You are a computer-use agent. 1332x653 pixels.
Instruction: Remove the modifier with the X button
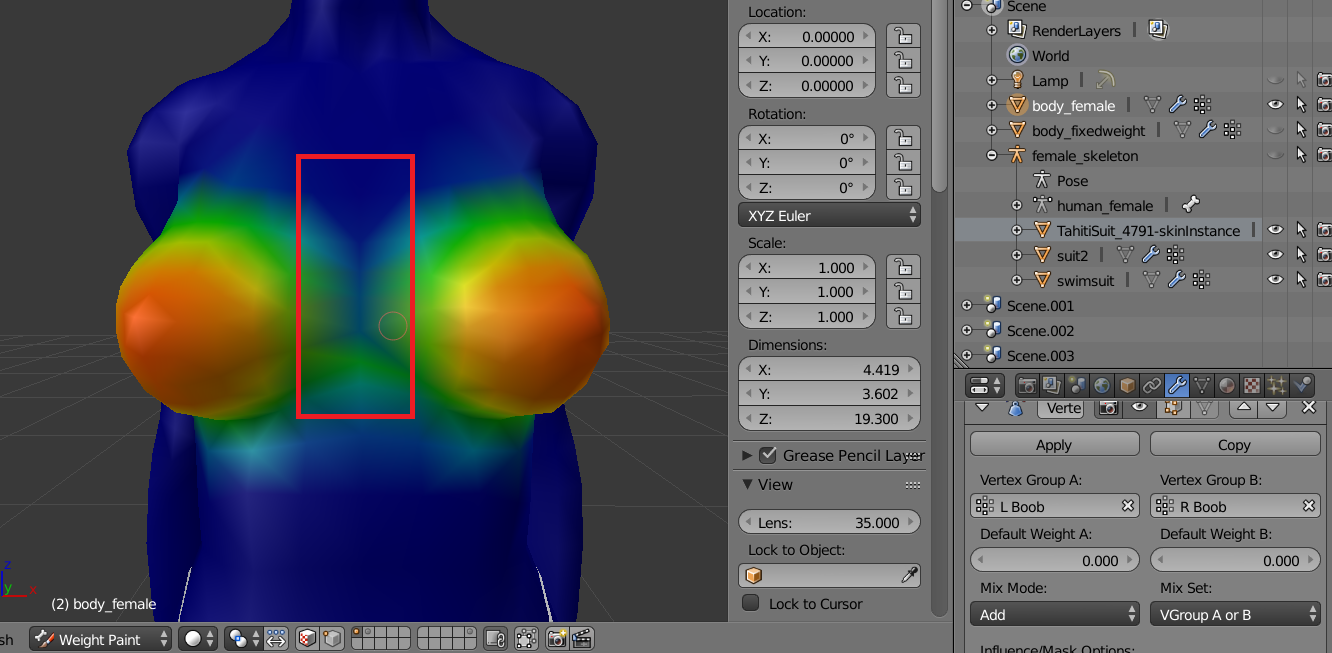pyautogui.click(x=1308, y=407)
